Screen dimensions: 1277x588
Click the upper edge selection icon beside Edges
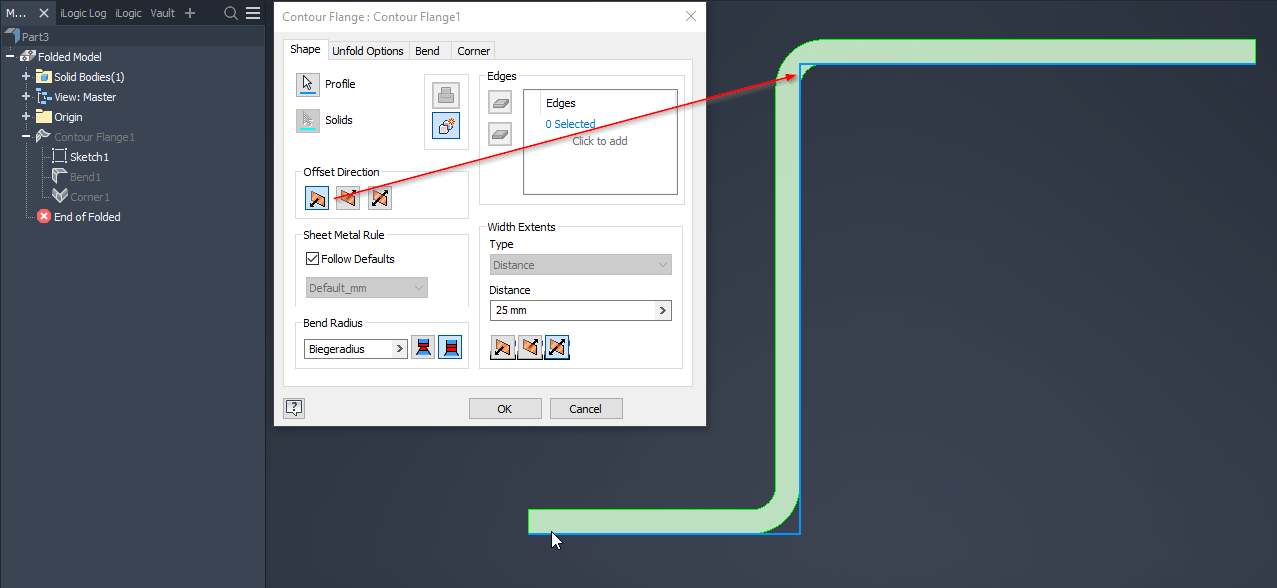click(x=499, y=101)
